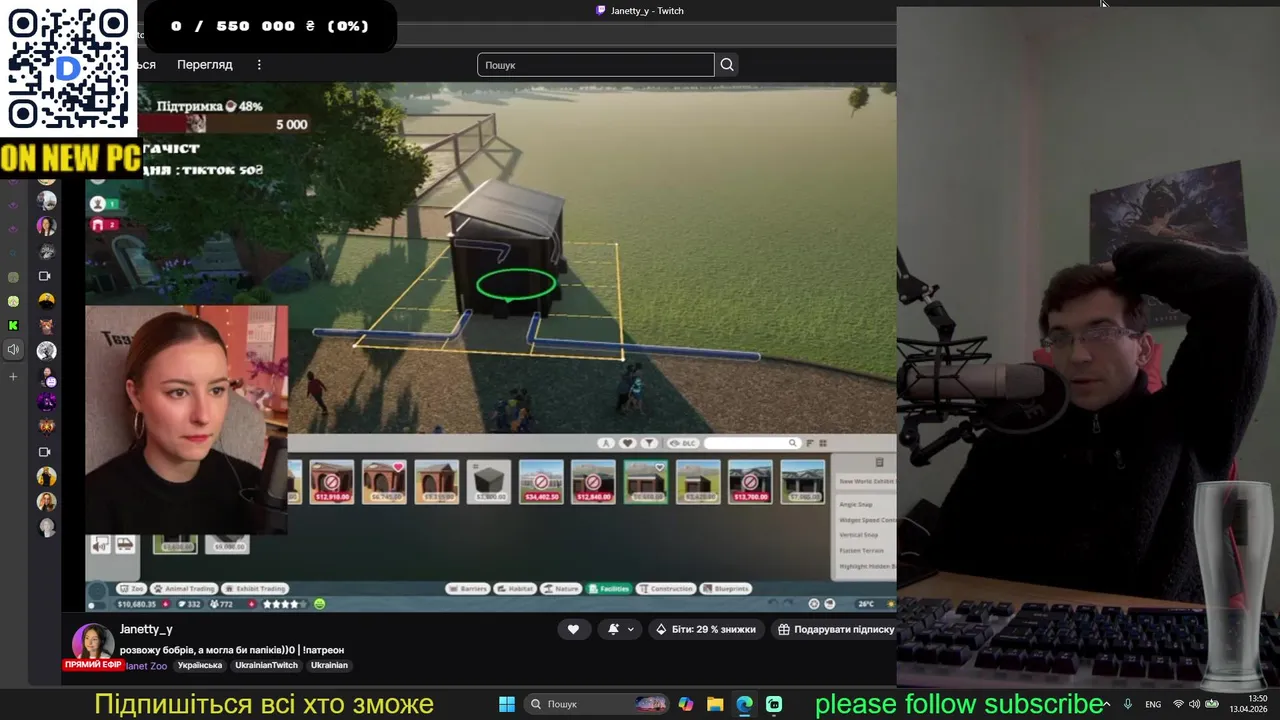1280x720 pixels.
Task: Toggle the DLC visibility filter
Action: point(682,443)
